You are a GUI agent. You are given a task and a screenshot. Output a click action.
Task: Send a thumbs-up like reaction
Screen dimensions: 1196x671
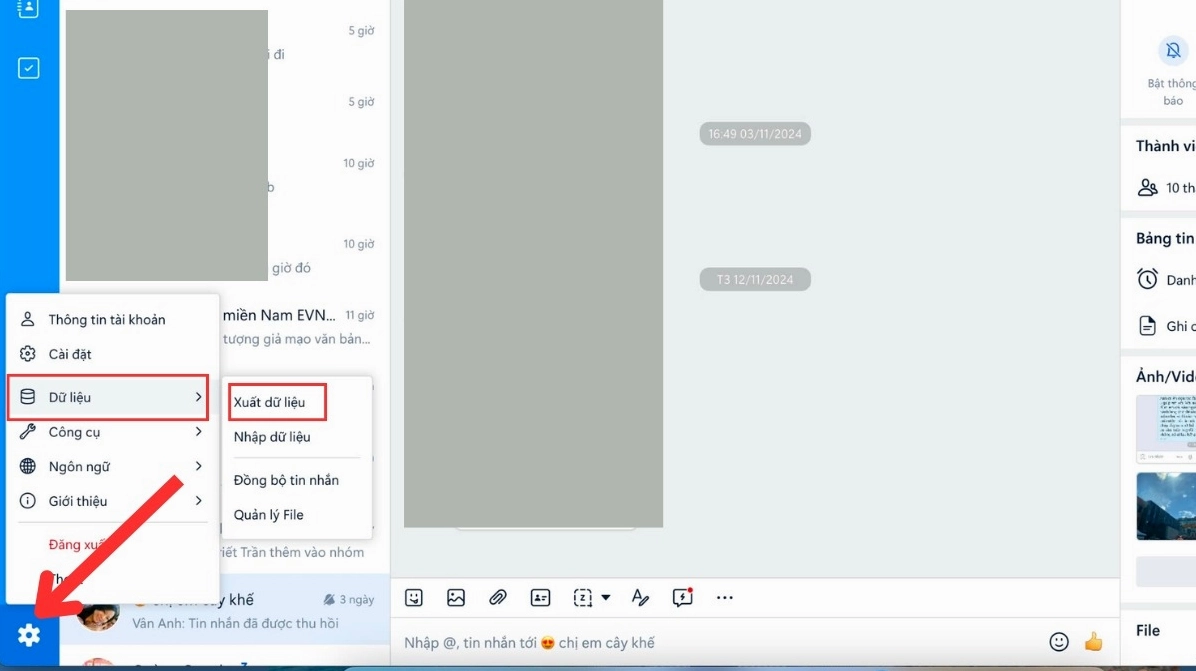[1094, 642]
